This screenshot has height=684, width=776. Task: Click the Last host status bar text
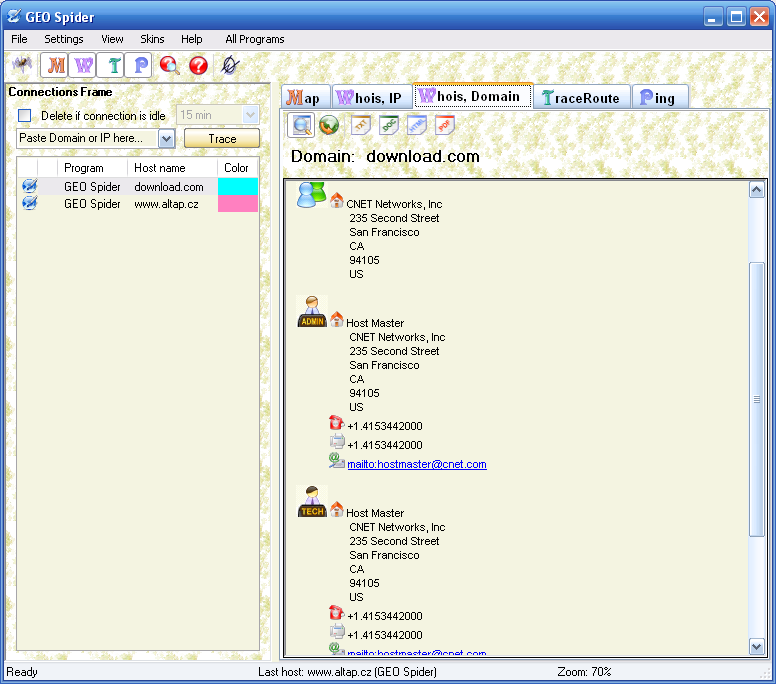[347, 672]
